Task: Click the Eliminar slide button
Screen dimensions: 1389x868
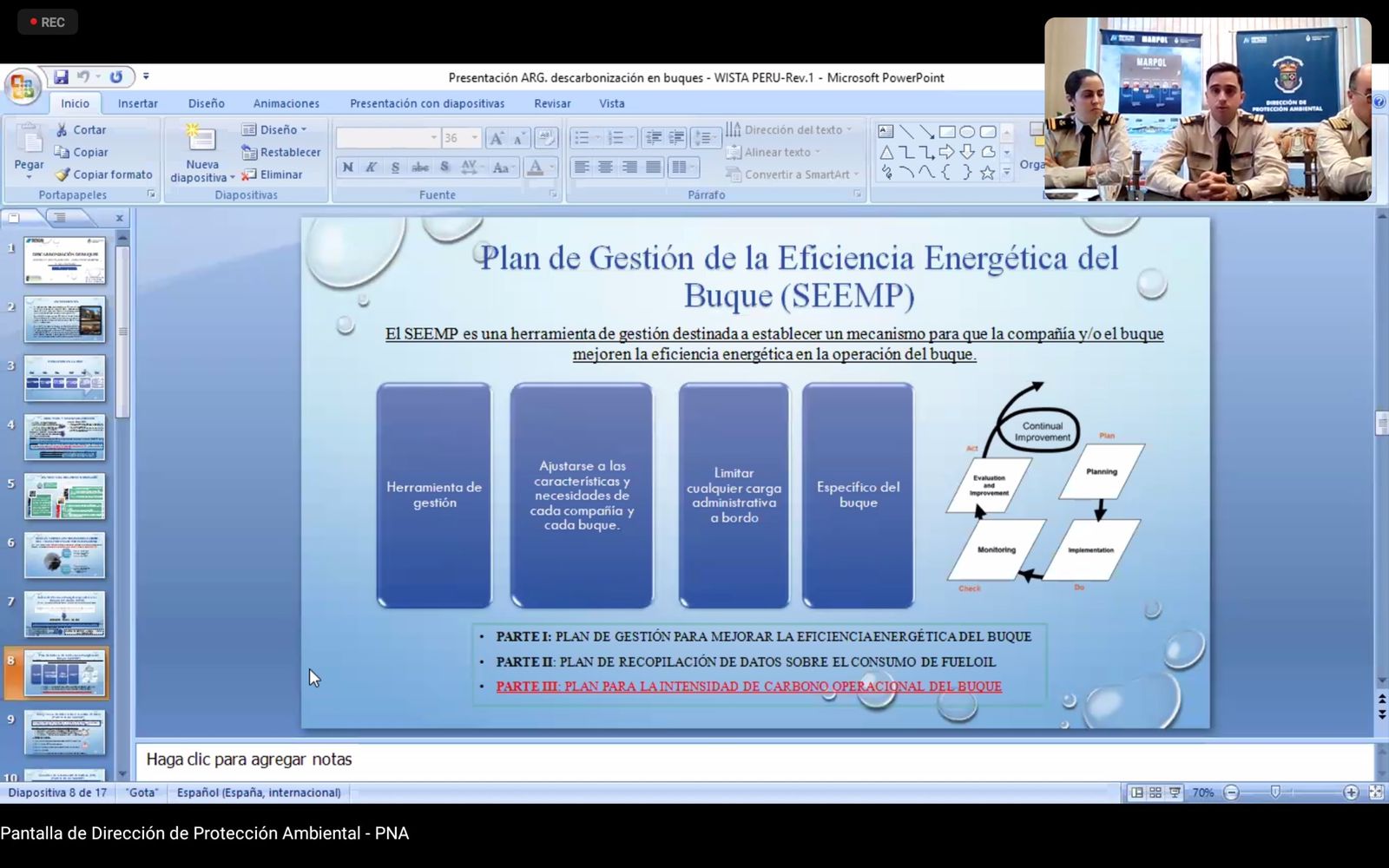Action: 273,174
